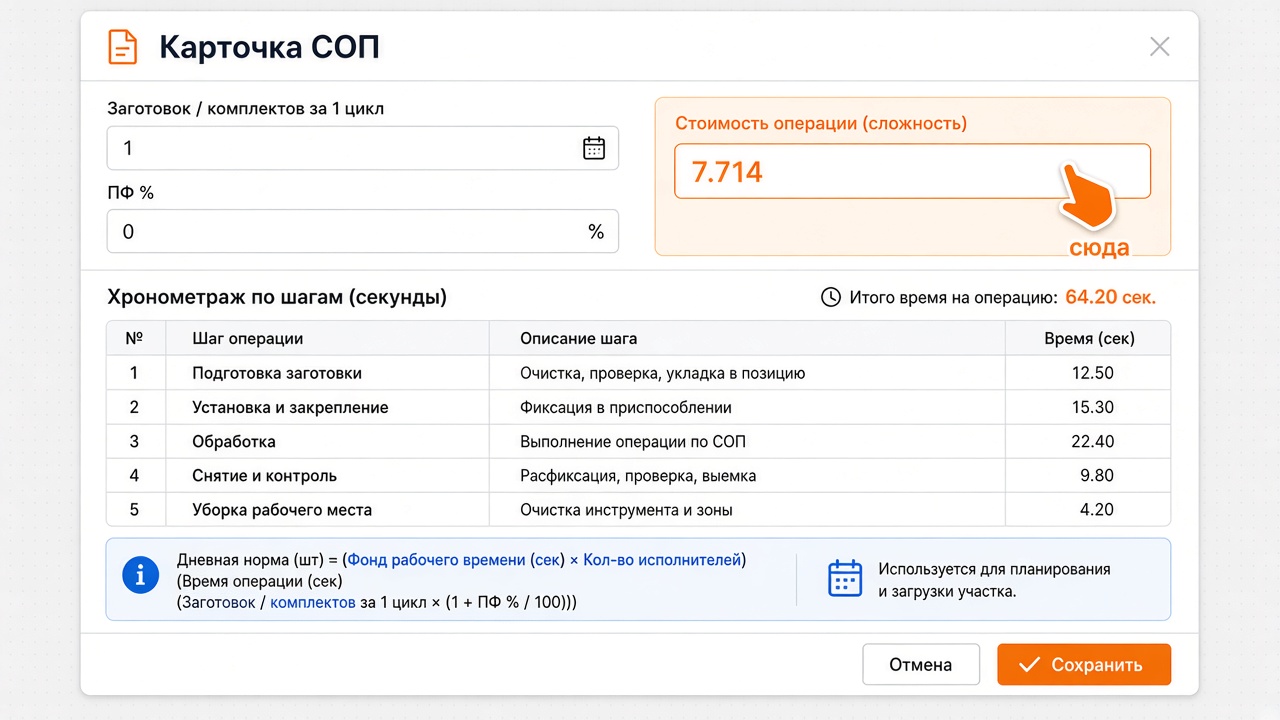Click the Время (сек) column header
This screenshot has width=1280, height=720.
coord(1089,339)
